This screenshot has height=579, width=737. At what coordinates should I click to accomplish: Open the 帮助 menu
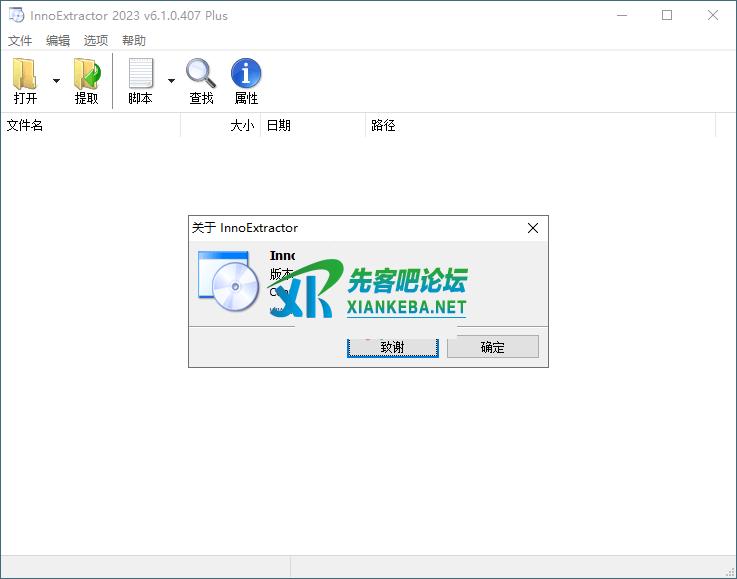(134, 40)
